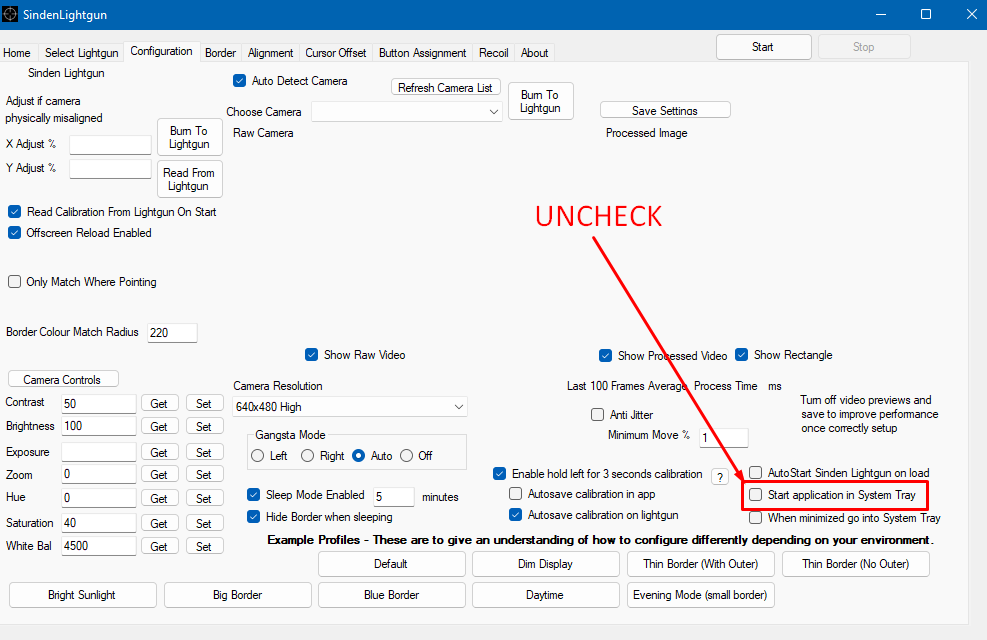Disable Show Raw Video checkbox
The width and height of the screenshot is (987, 640).
312,354
